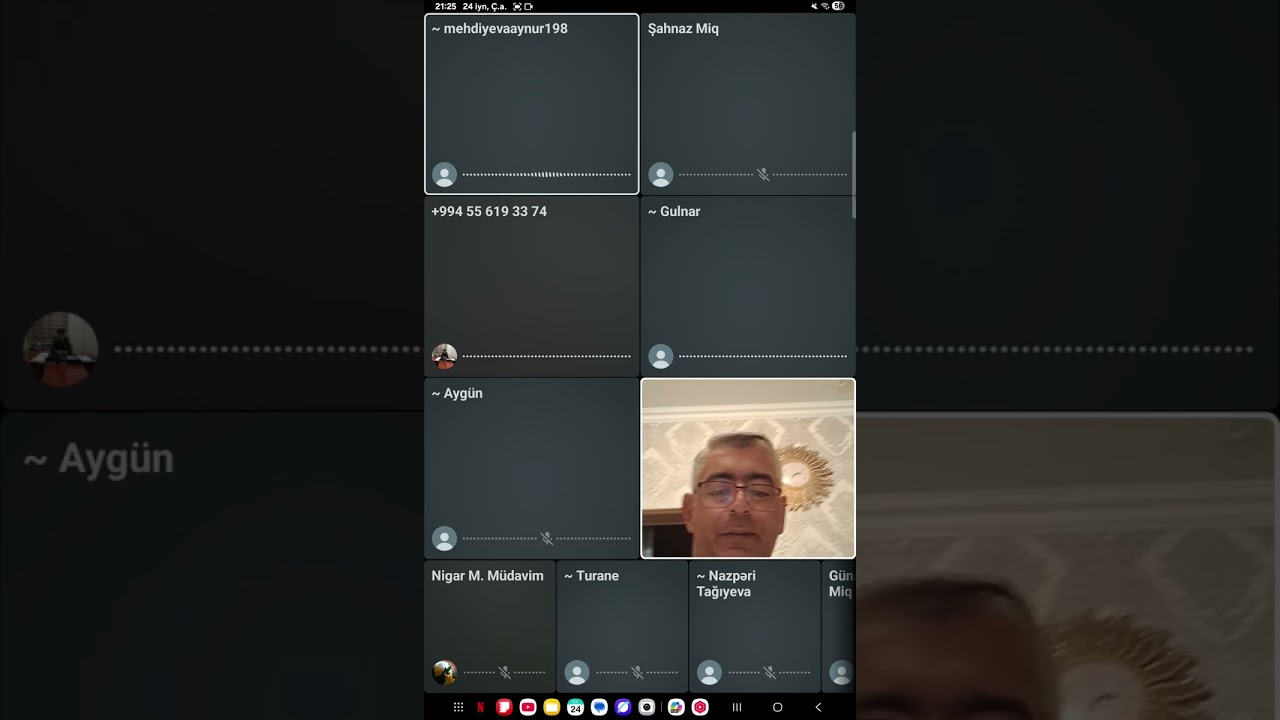Tap the name '~ mehdiyevaaynur198'
The width and height of the screenshot is (1280, 720).
500,29
